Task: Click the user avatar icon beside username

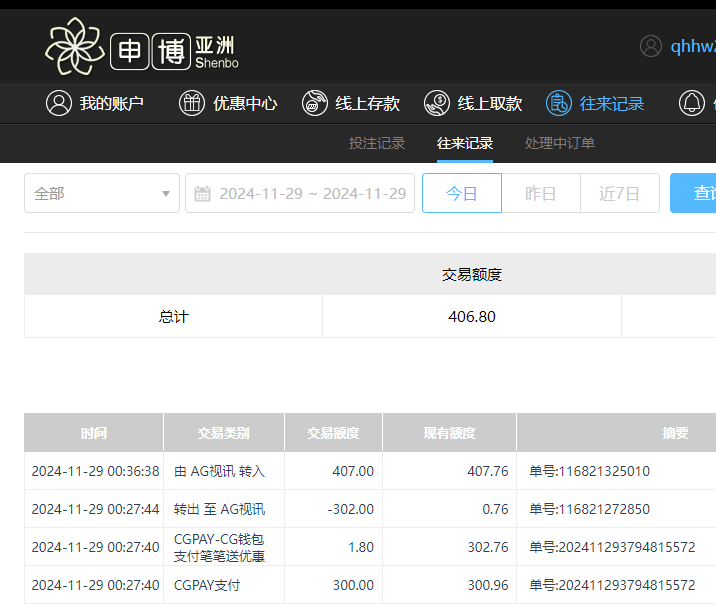Action: [651, 47]
